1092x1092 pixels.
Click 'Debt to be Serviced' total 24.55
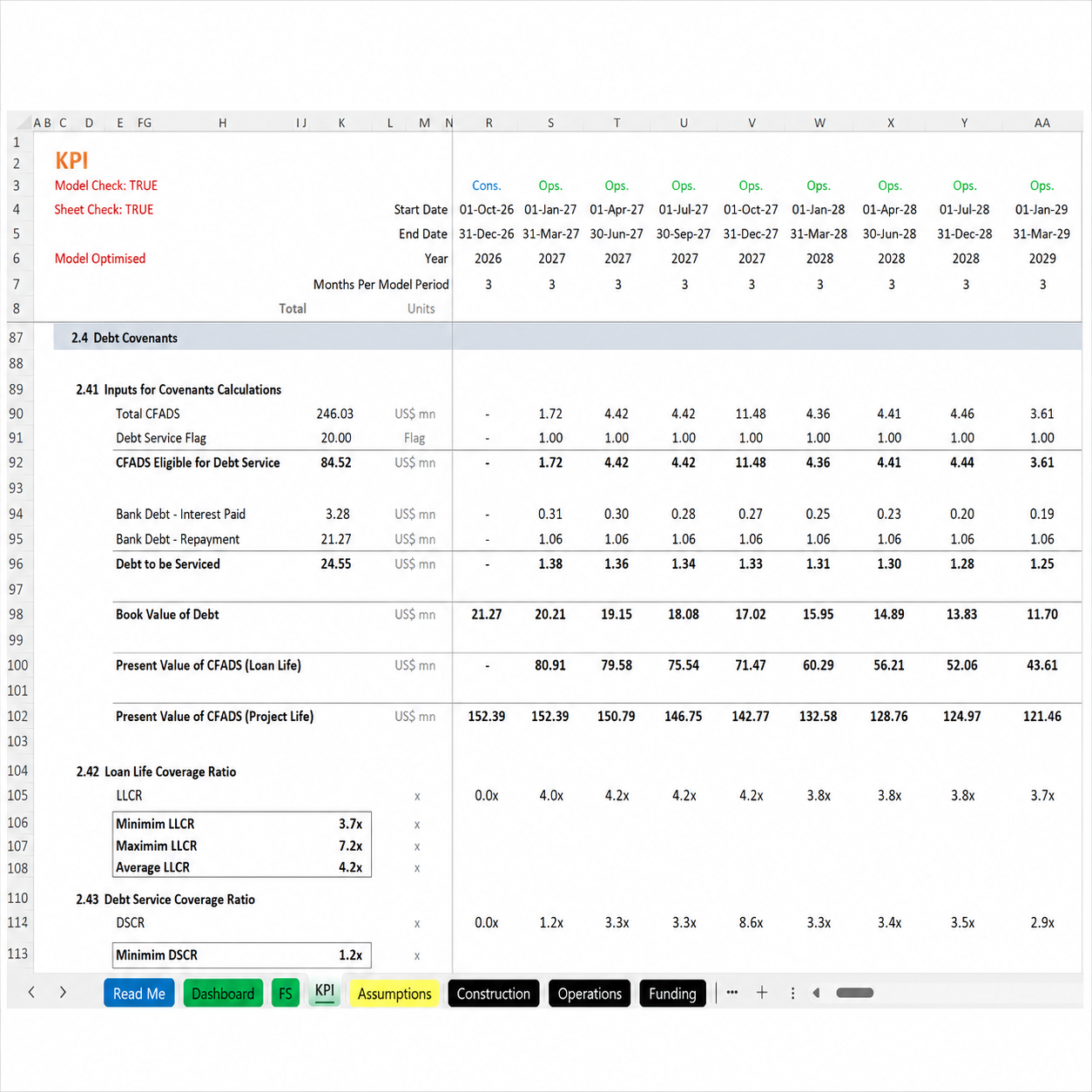tap(336, 564)
